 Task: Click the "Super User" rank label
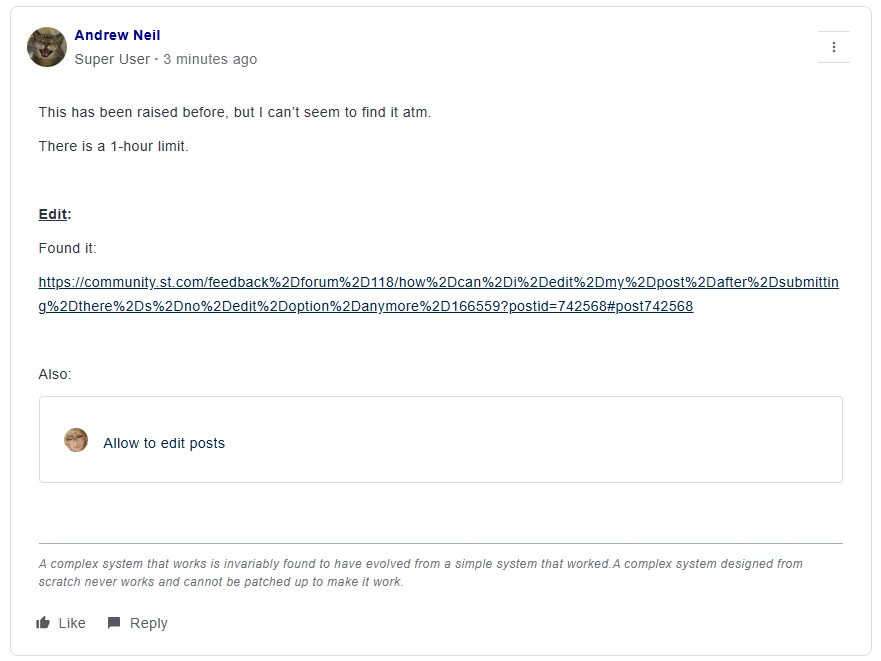(112, 59)
